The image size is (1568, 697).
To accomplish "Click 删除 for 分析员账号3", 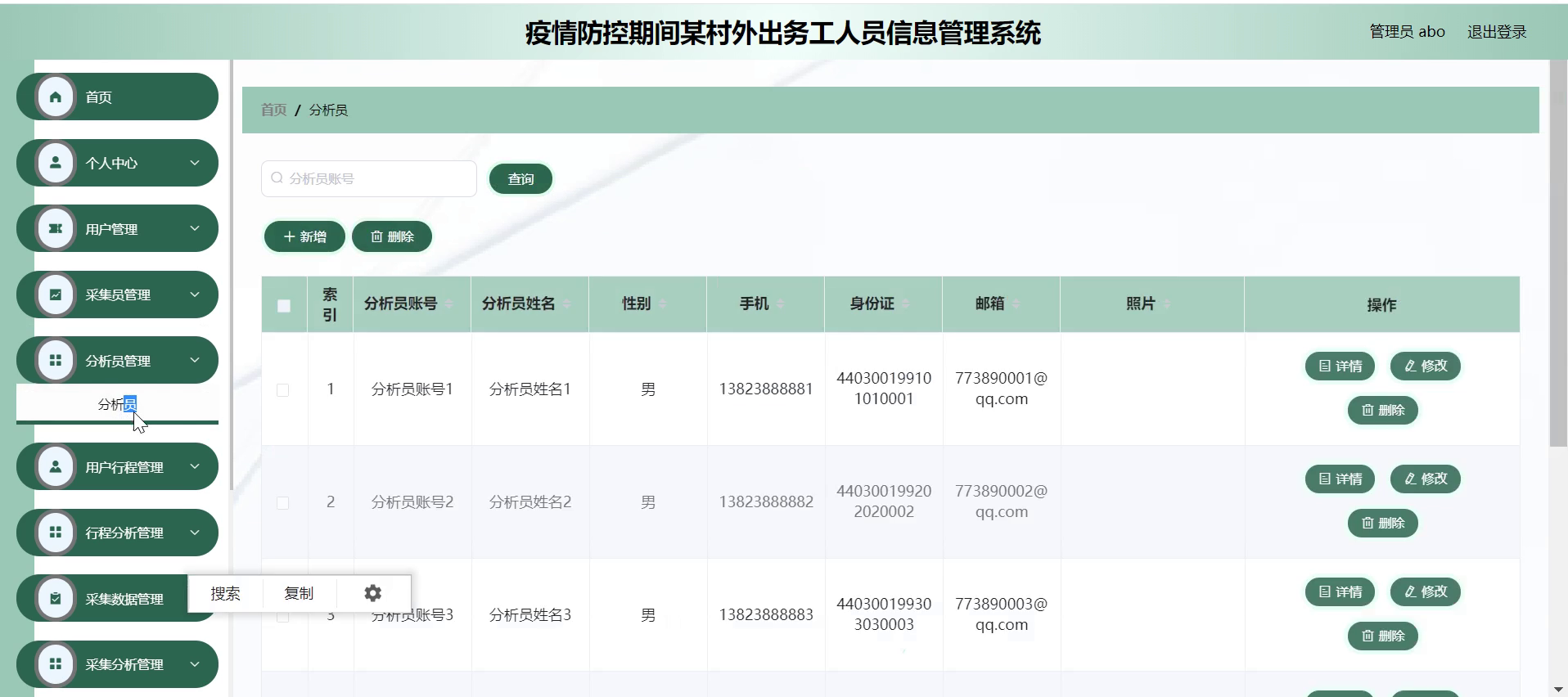I will 1383,636.
